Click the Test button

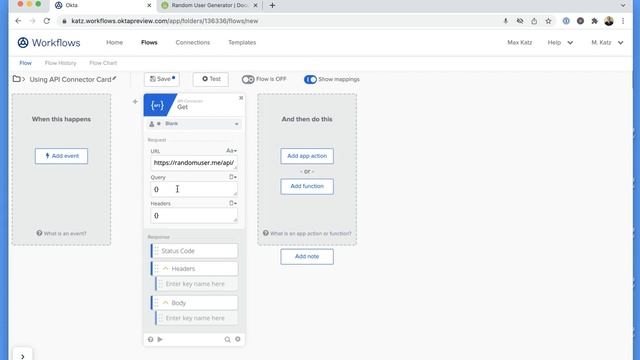pyautogui.click(x=211, y=79)
